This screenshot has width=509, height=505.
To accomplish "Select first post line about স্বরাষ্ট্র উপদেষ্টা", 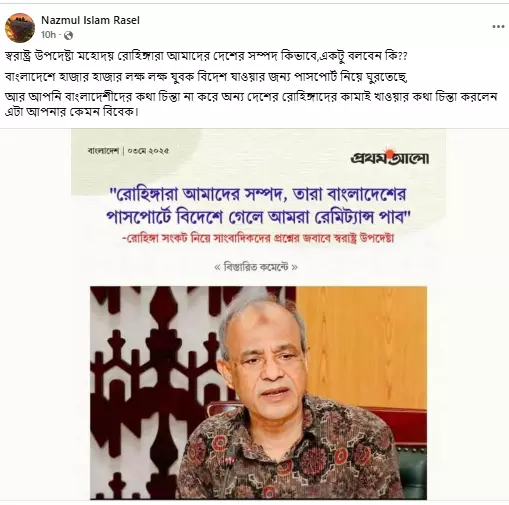I will click(206, 56).
